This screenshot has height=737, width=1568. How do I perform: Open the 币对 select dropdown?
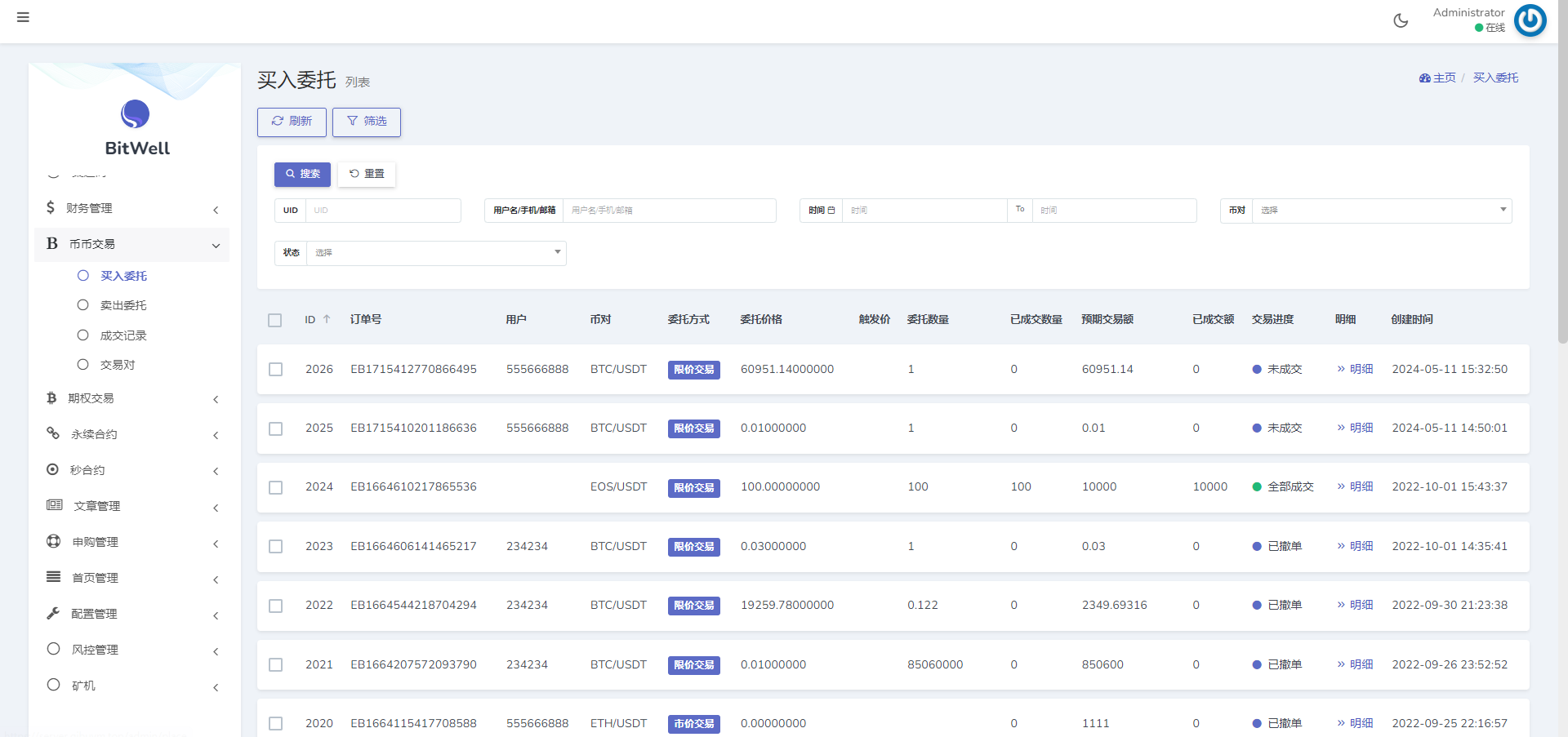click(x=1381, y=211)
